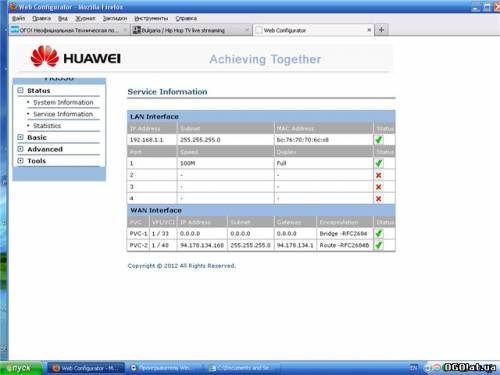Select Bridge -RFC2684 encapsulation text
500x375 pixels.
[343, 234]
